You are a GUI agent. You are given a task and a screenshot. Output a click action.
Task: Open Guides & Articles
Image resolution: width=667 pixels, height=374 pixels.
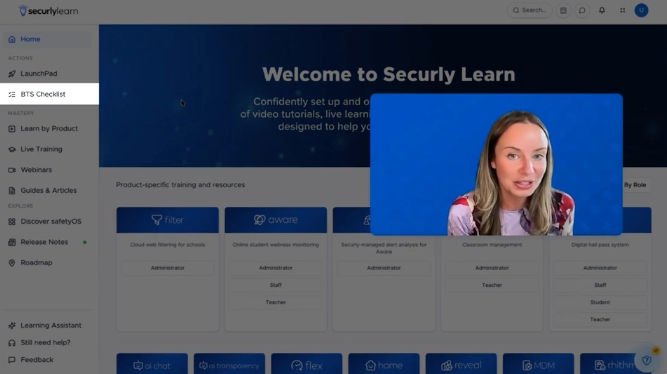(x=48, y=191)
